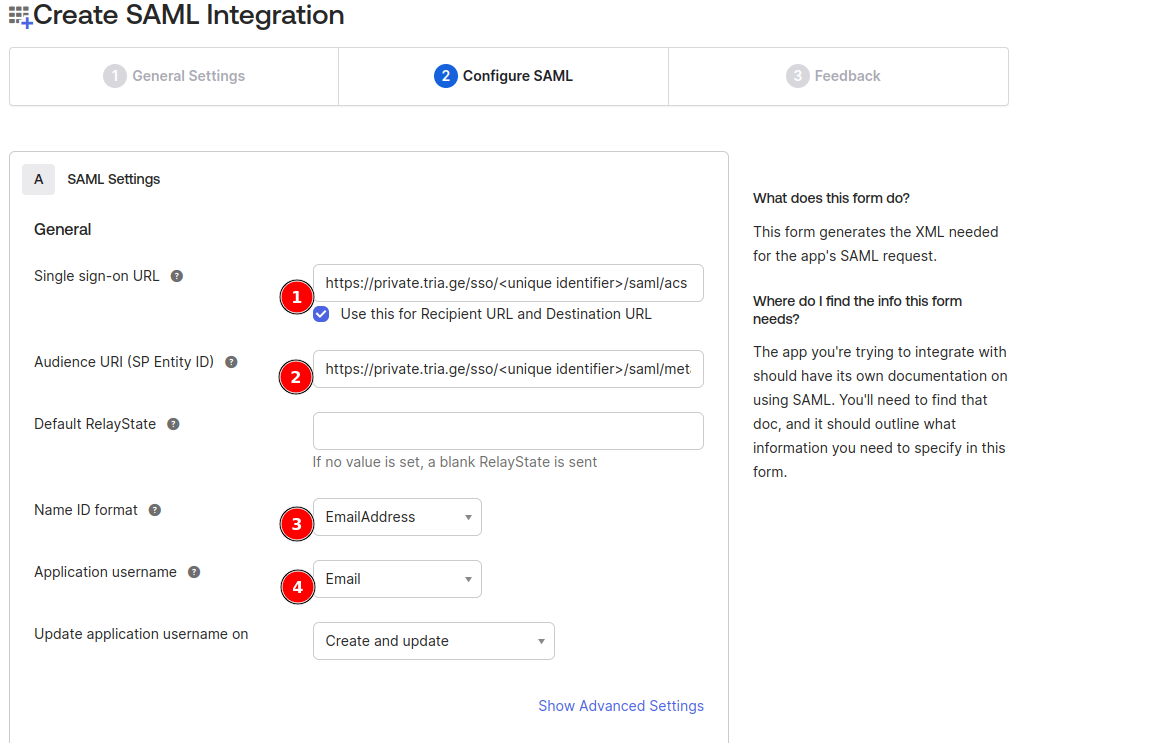The height and width of the screenshot is (743, 1152).
Task: Click help icon next to Audience URI
Action: (x=231, y=362)
